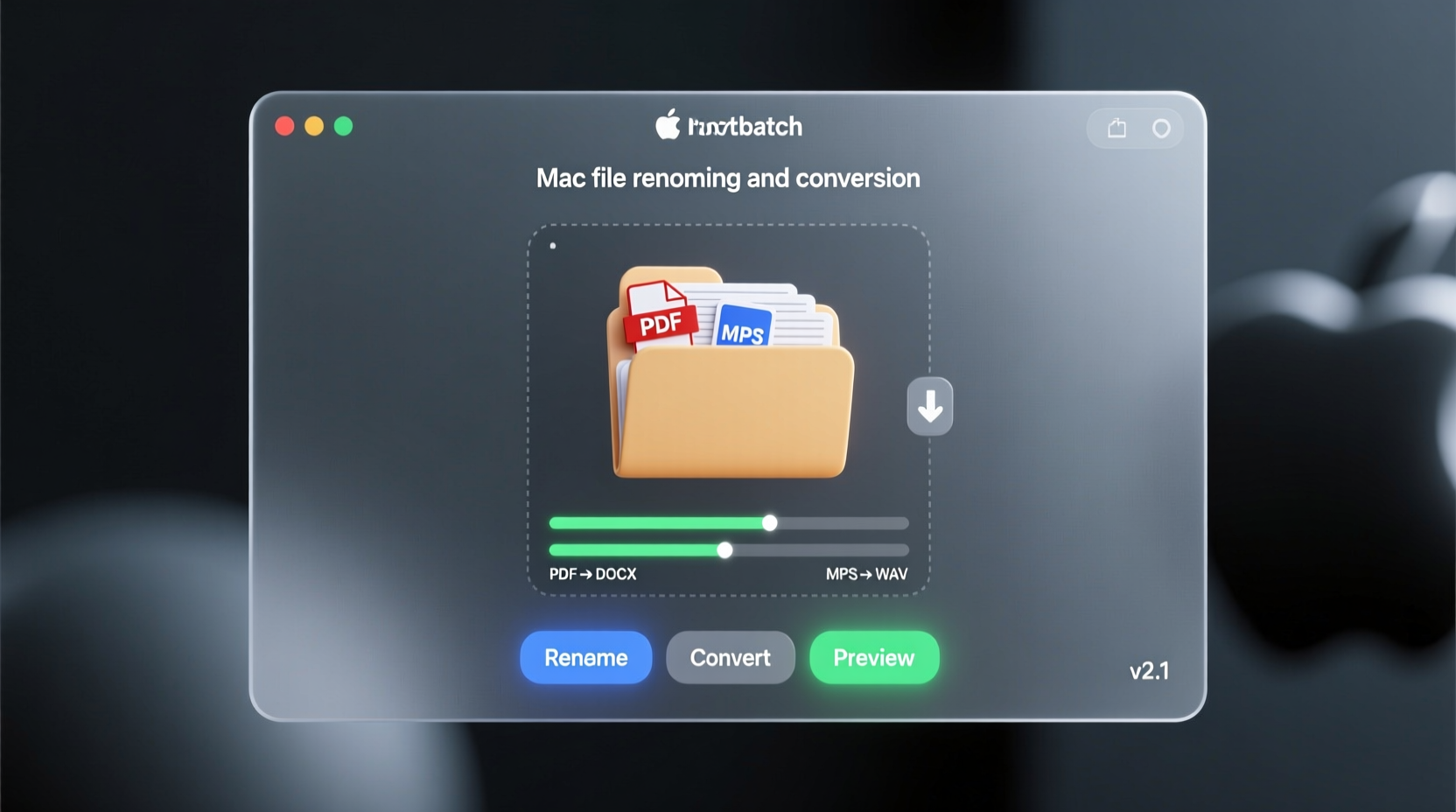
Task: Click the Apple logo beside app title
Action: 668,124
